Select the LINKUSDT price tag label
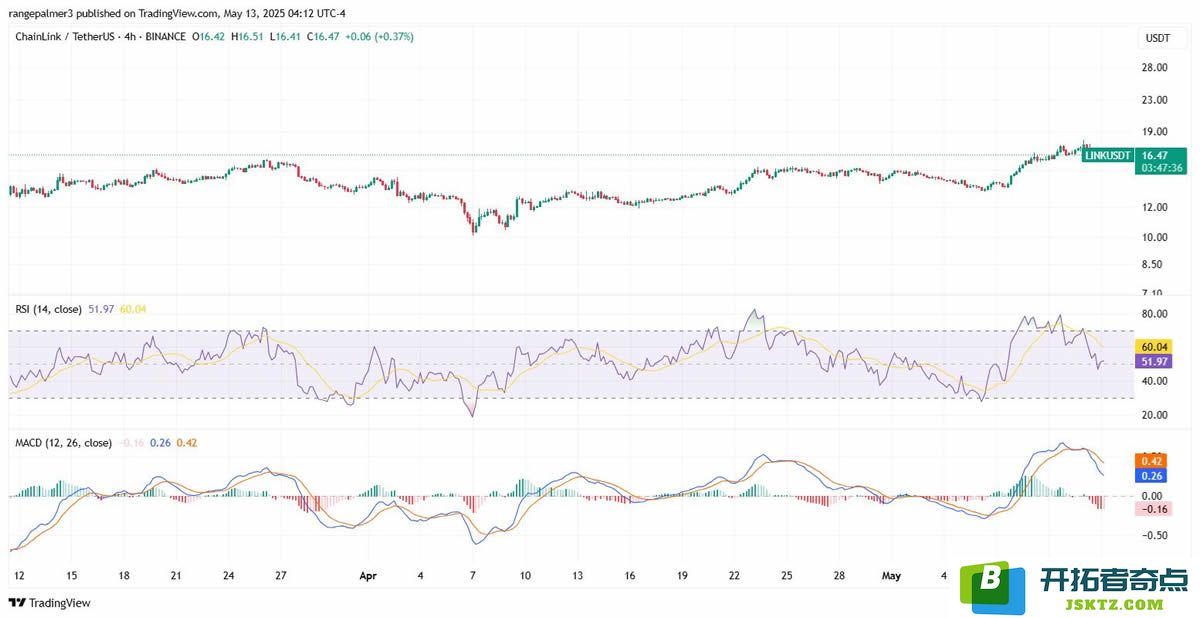 (x=1108, y=155)
